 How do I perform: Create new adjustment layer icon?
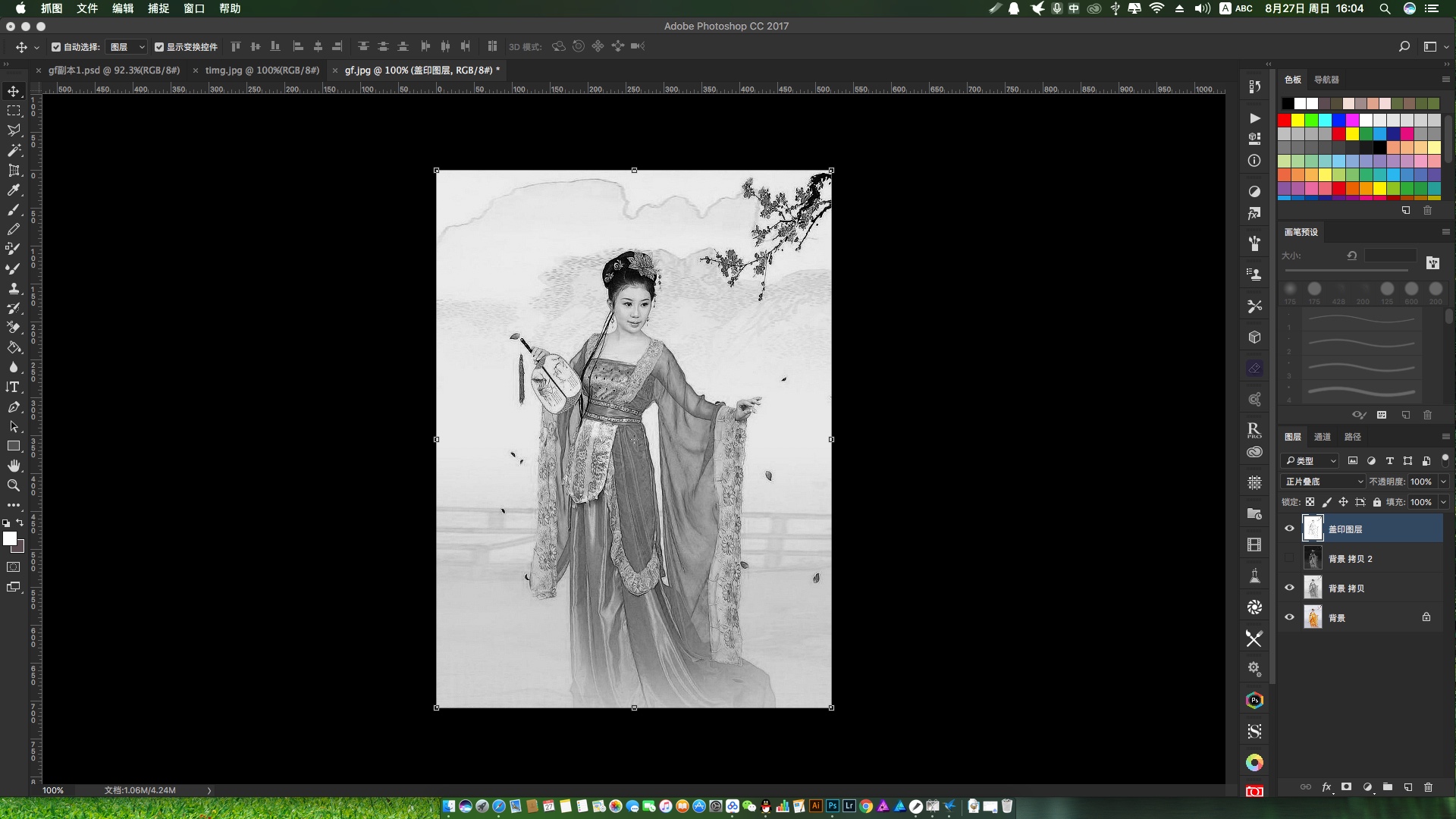[x=1367, y=787]
